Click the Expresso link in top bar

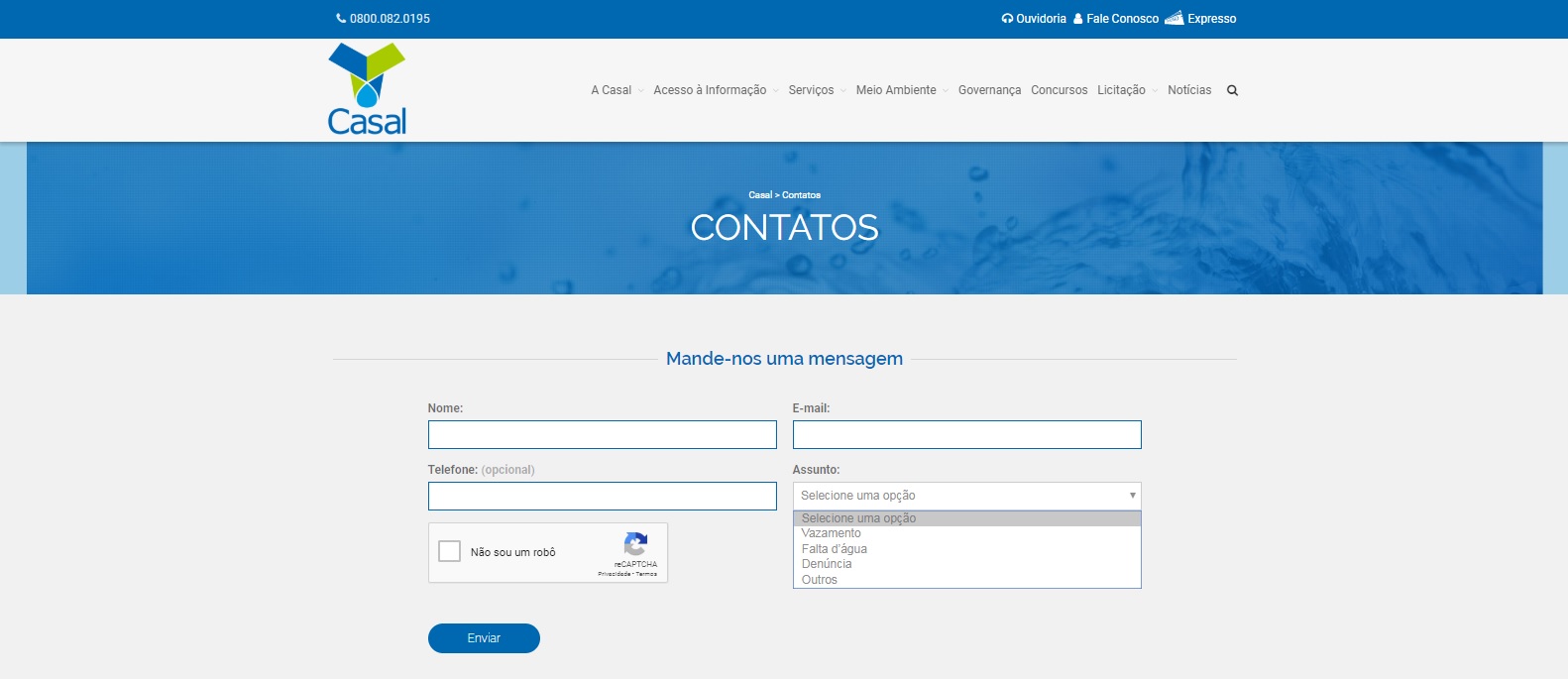tap(1200, 19)
